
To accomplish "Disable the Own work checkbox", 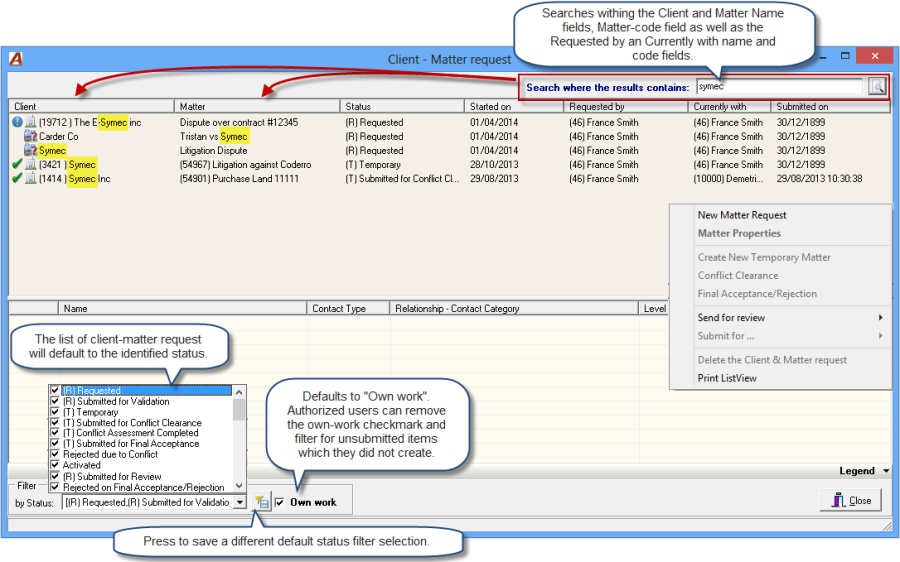I will [280, 502].
